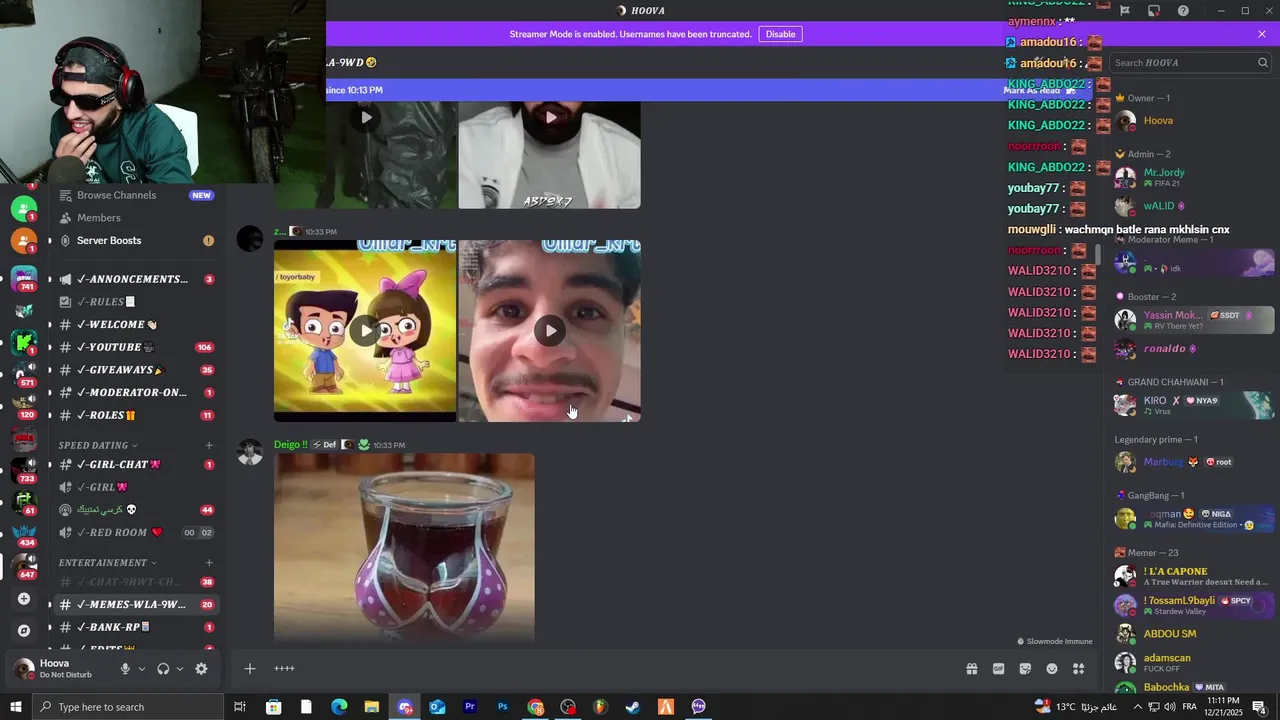The image size is (1280, 720).
Task: Open Mr.Jordy's member profile
Action: [1194, 177]
